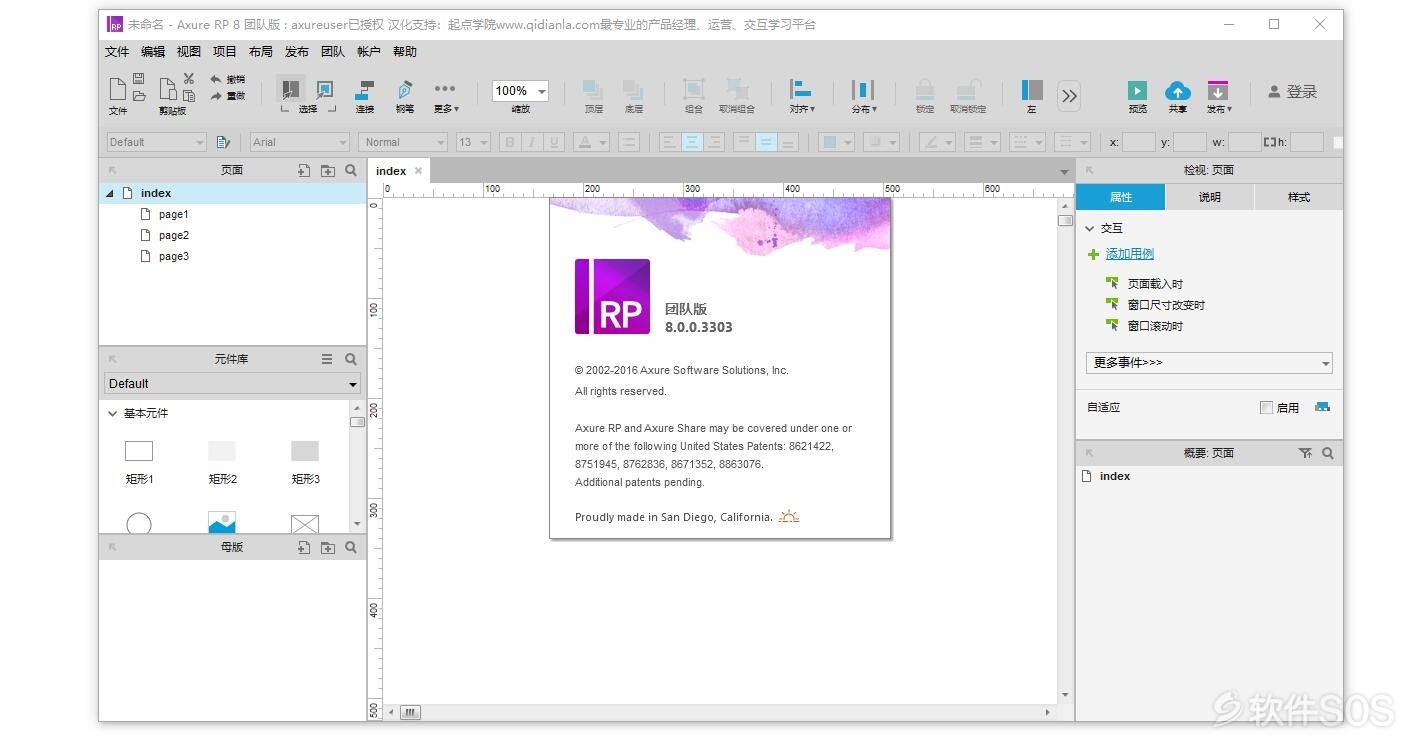This screenshot has height=740, width=1414.
Task: Click the x position input field
Action: [x=1139, y=142]
